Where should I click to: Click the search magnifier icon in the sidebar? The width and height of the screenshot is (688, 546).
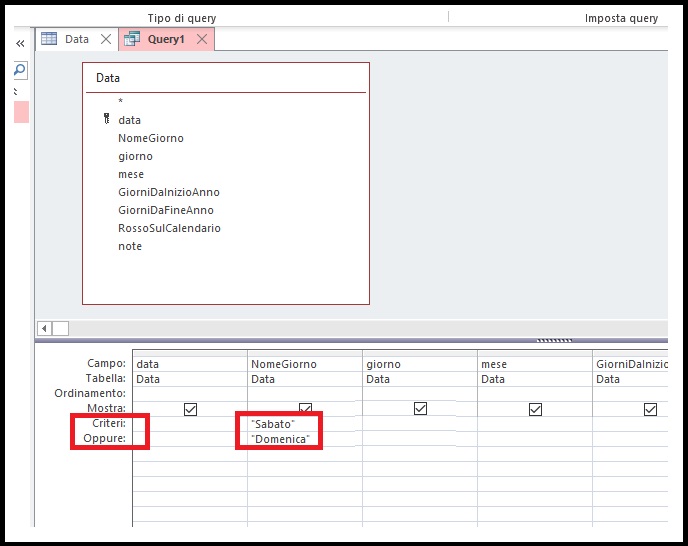point(20,70)
